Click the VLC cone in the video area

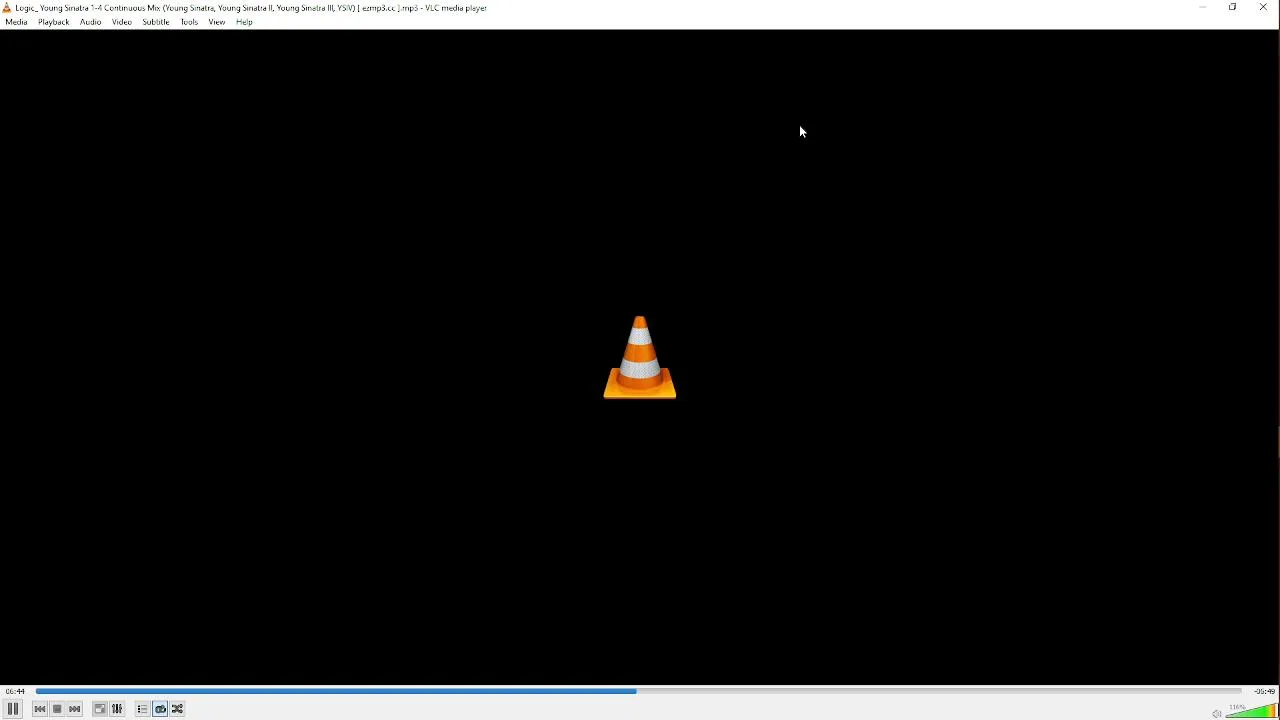pyautogui.click(x=640, y=358)
